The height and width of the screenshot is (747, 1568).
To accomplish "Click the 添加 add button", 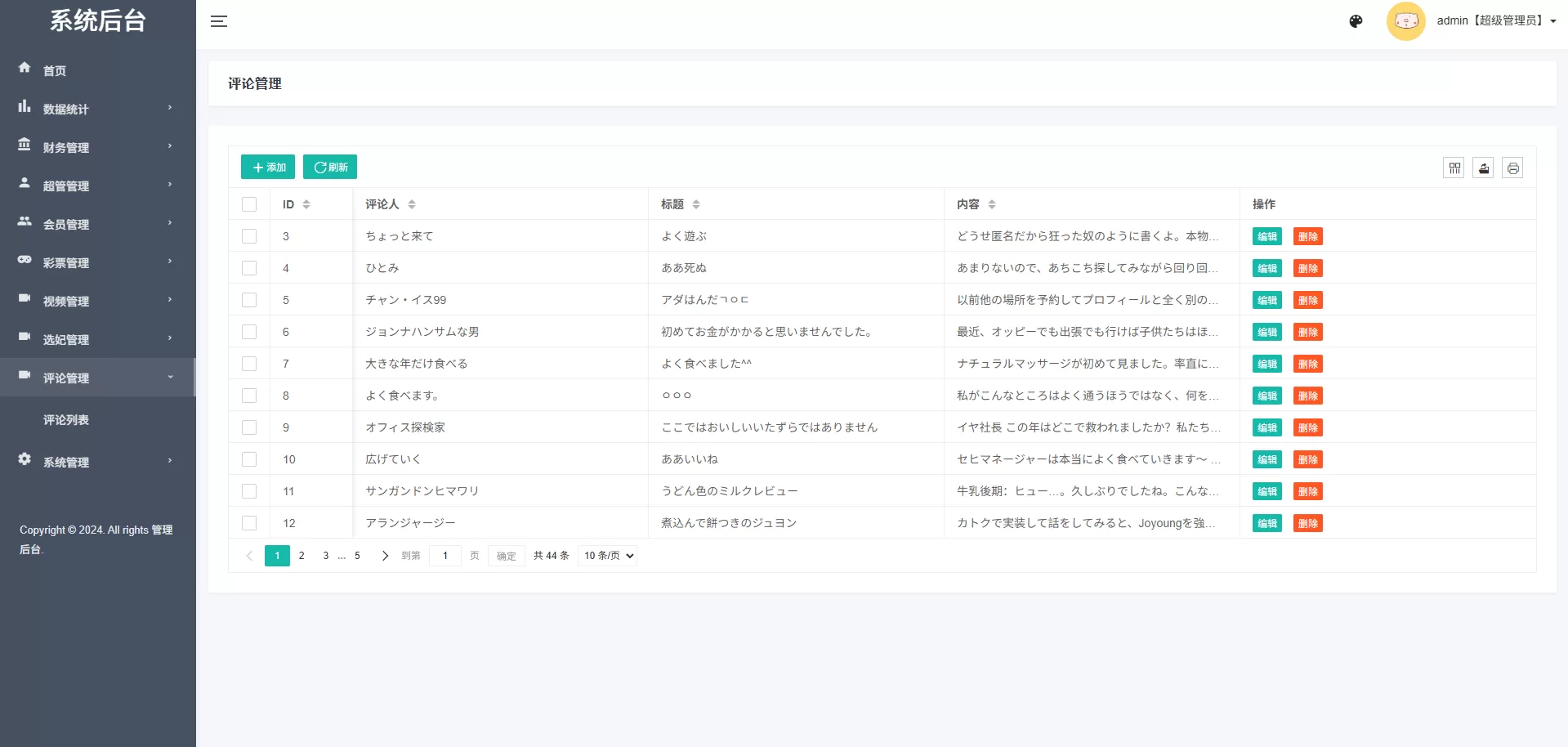I will [267, 167].
